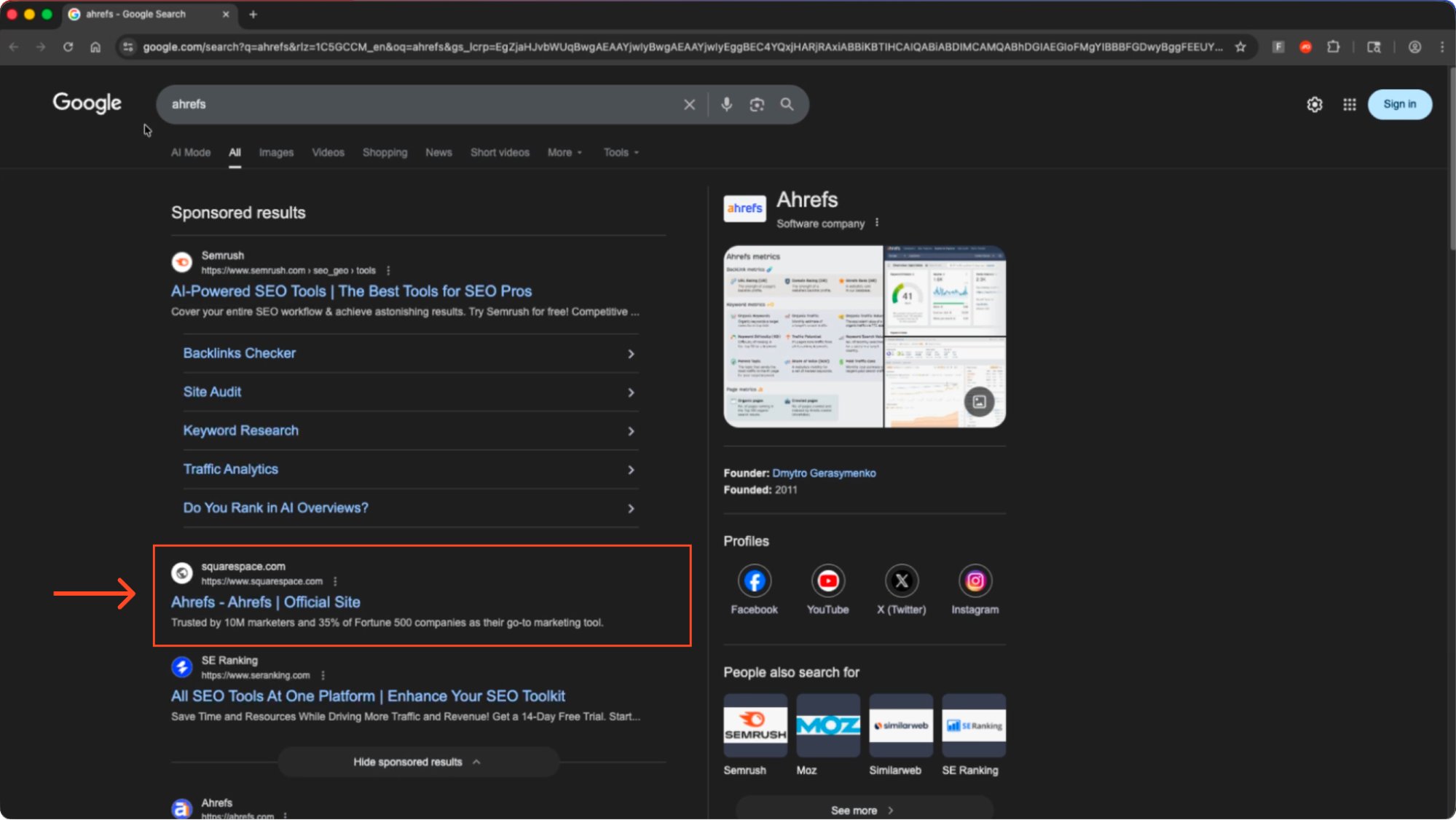Open browser extensions via the puzzle icon
The height and width of the screenshot is (820, 1456).
pos(1333,47)
